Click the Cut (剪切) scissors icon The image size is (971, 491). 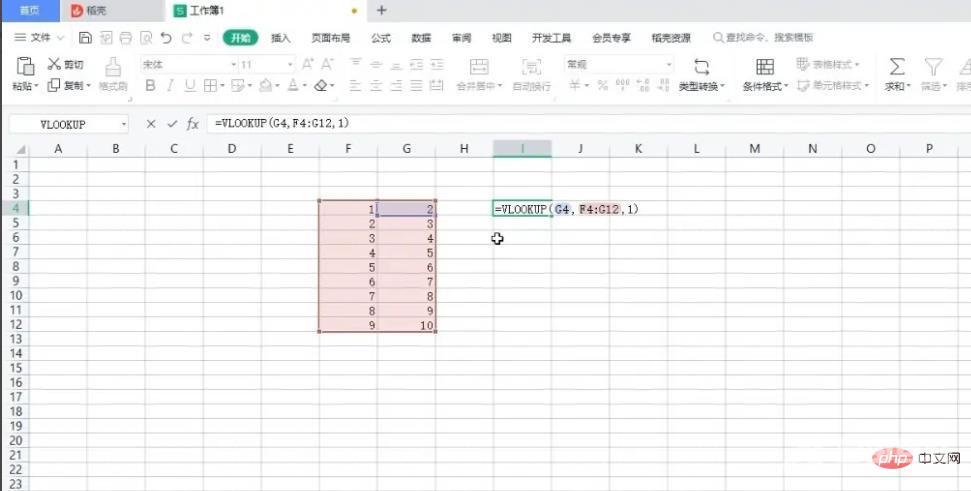(54, 65)
